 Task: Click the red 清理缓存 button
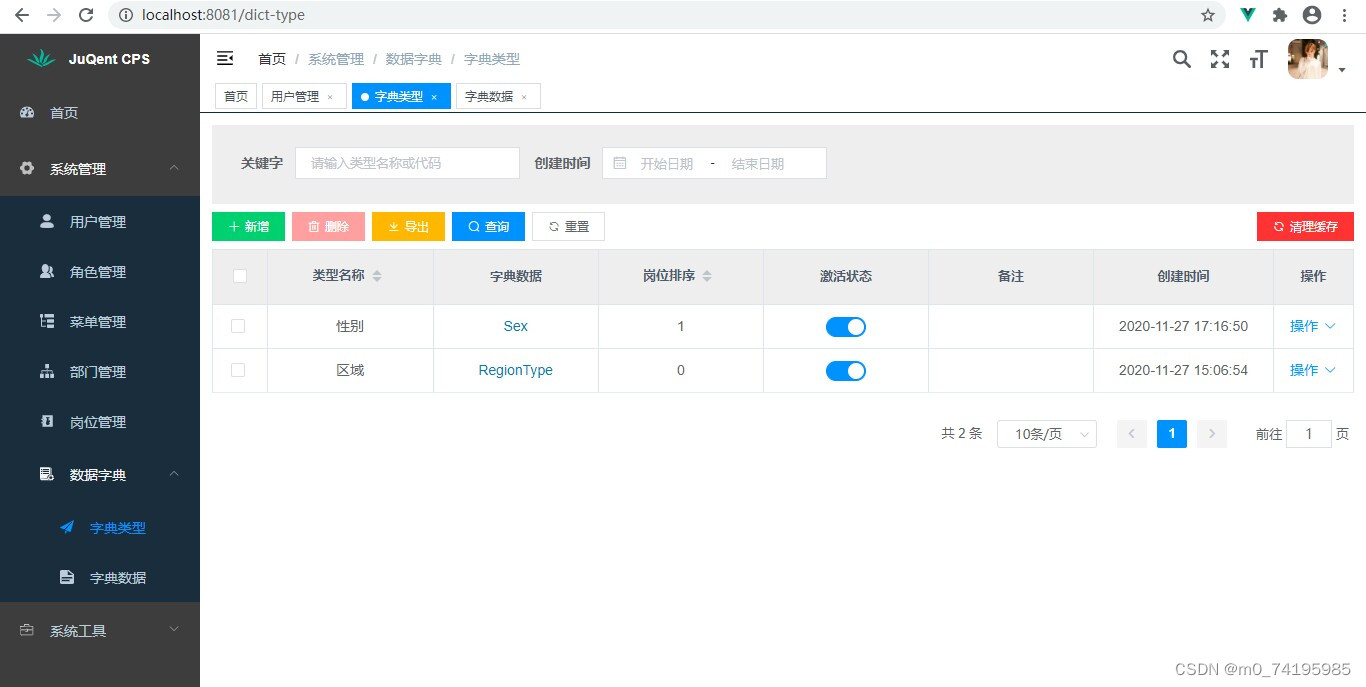tap(1305, 227)
